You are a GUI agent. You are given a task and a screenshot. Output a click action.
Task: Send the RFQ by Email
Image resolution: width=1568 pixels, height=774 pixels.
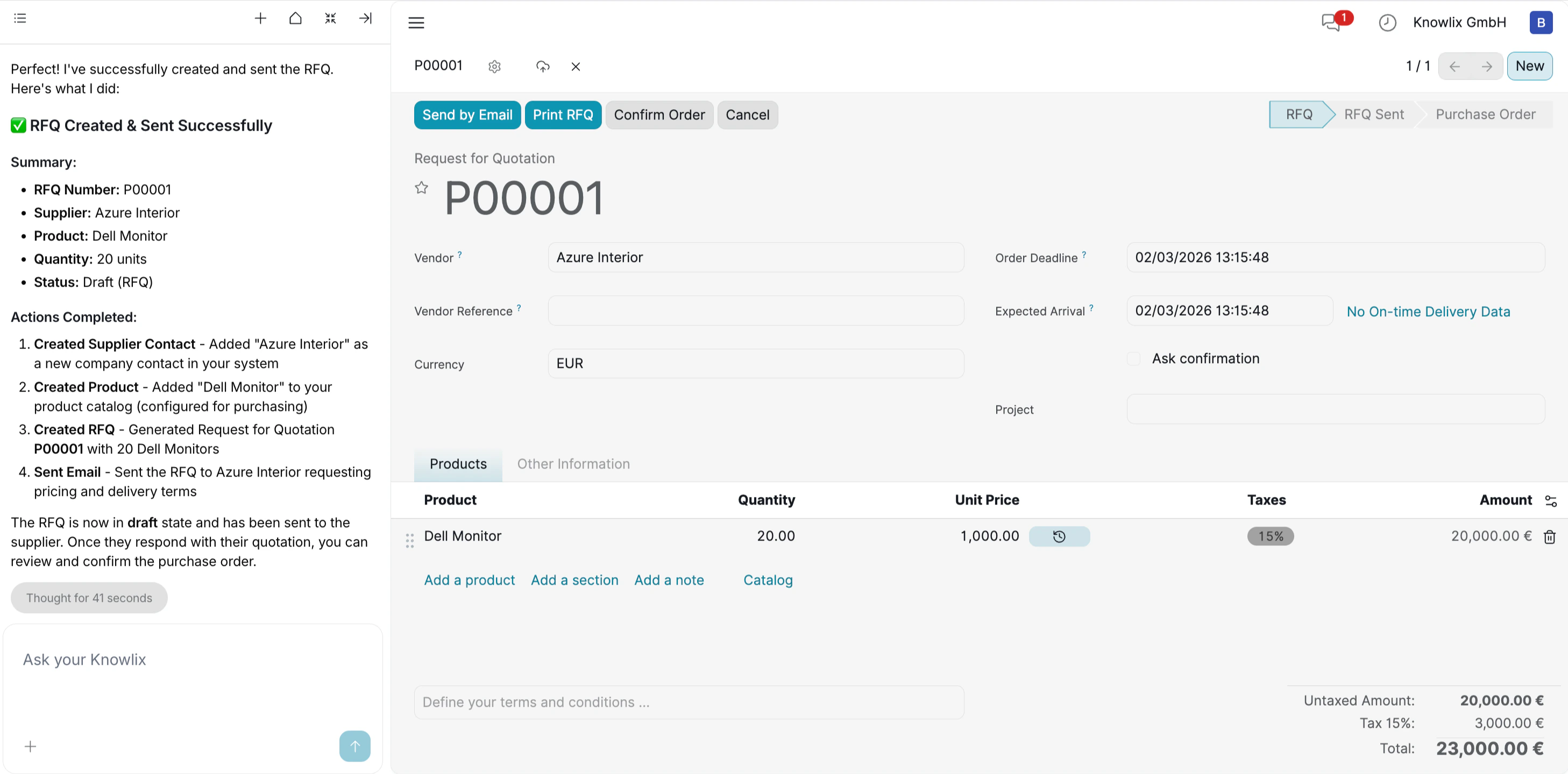pyautogui.click(x=467, y=115)
